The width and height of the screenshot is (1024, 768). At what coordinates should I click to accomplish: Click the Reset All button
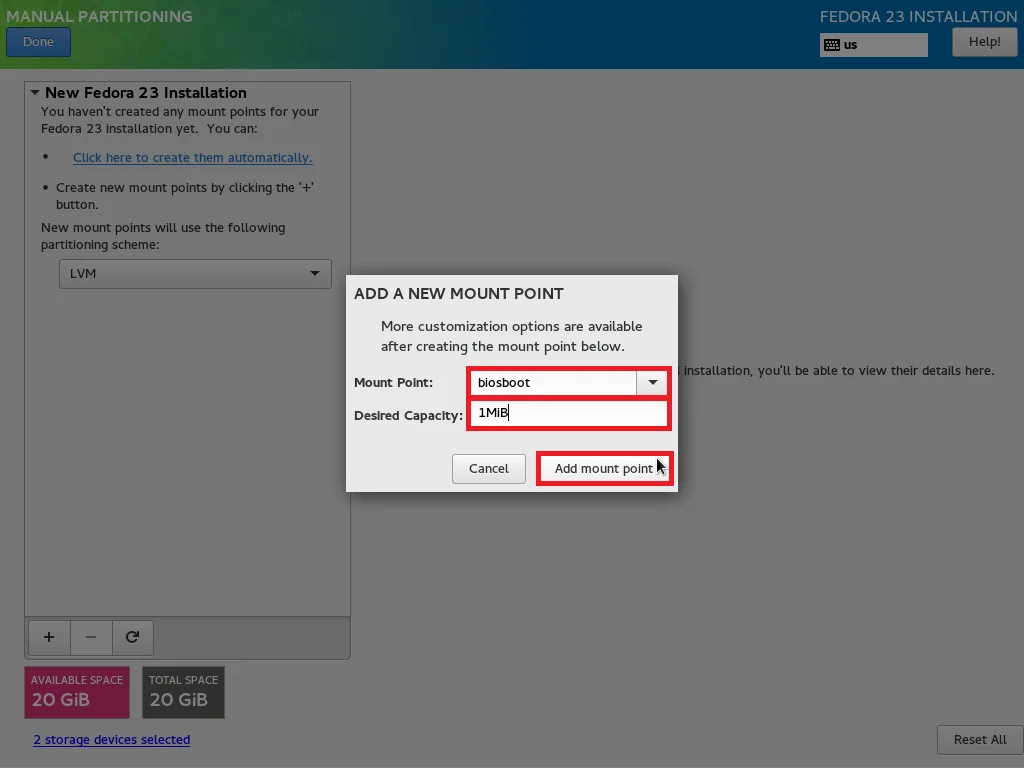(x=980, y=740)
